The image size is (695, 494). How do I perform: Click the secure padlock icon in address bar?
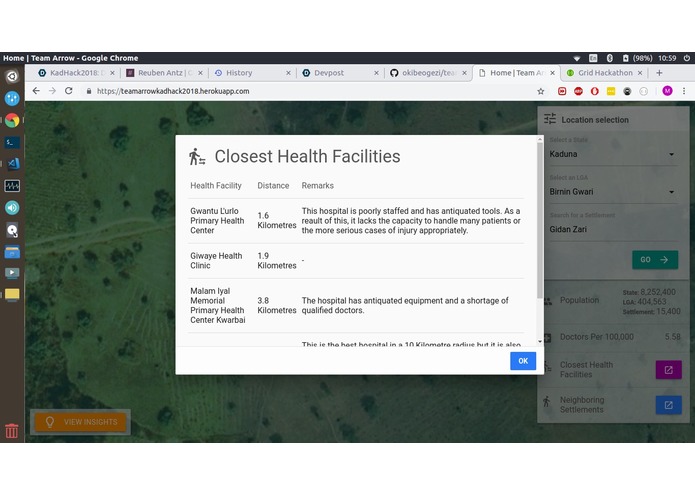click(x=89, y=91)
